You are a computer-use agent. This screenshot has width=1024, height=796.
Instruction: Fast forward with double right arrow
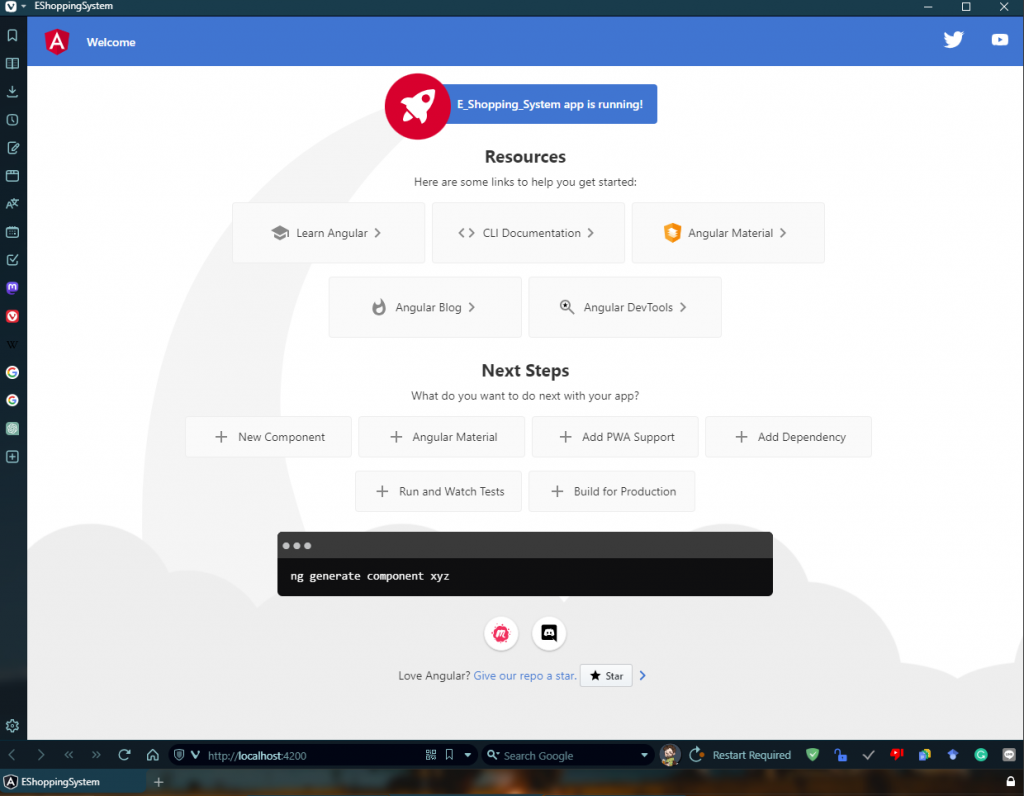pos(97,755)
